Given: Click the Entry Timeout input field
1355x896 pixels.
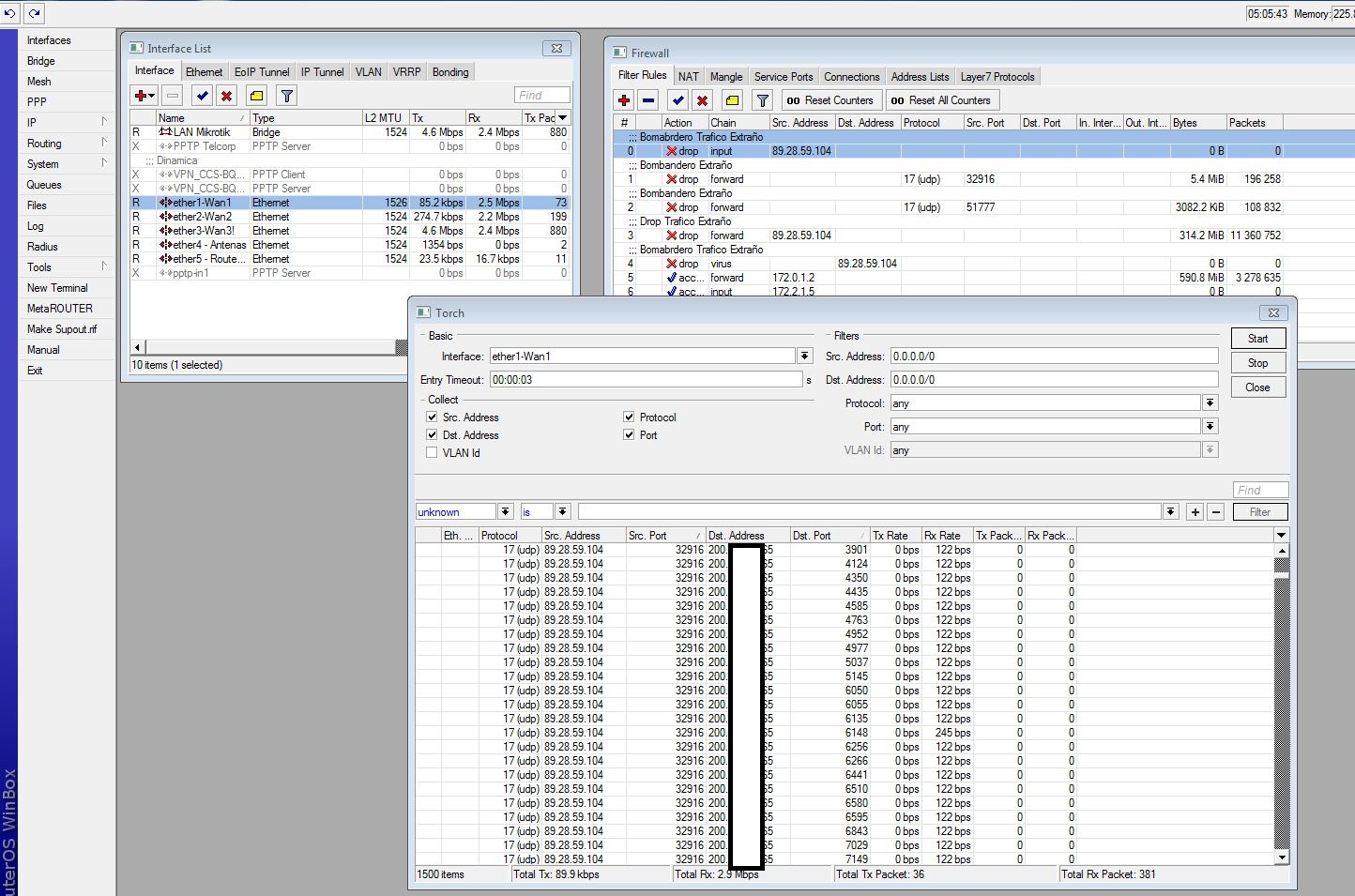Looking at the screenshot, I should click(x=646, y=380).
